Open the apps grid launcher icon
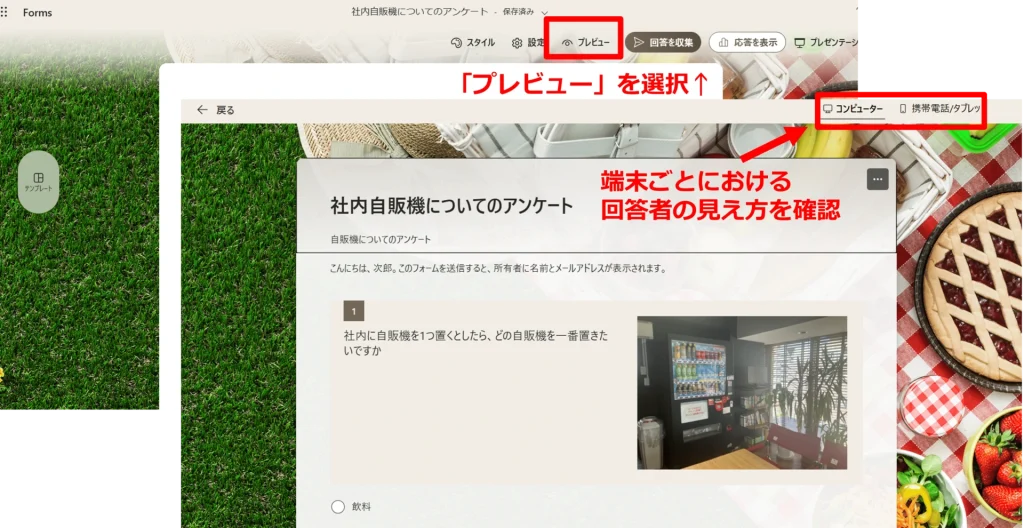Screen dimensions: 1024x528 4,12
